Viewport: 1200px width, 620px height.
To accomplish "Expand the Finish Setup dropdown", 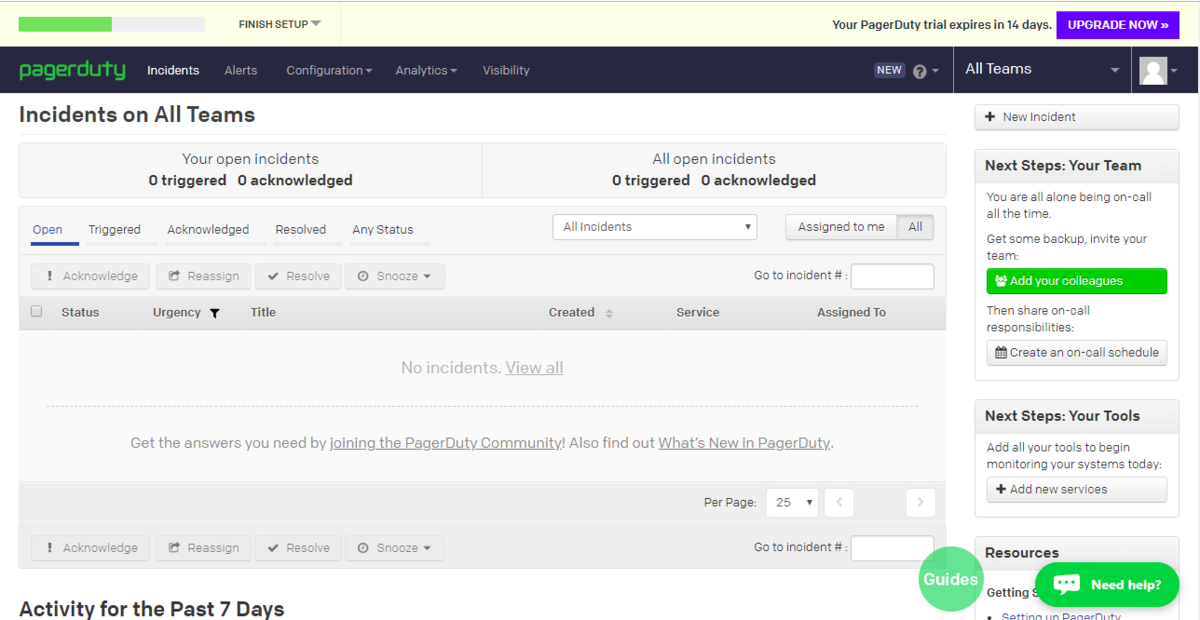I will 280,24.
